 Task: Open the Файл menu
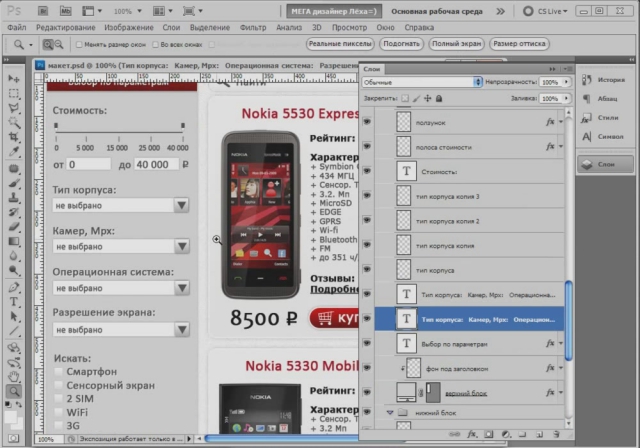pyautogui.click(x=17, y=27)
